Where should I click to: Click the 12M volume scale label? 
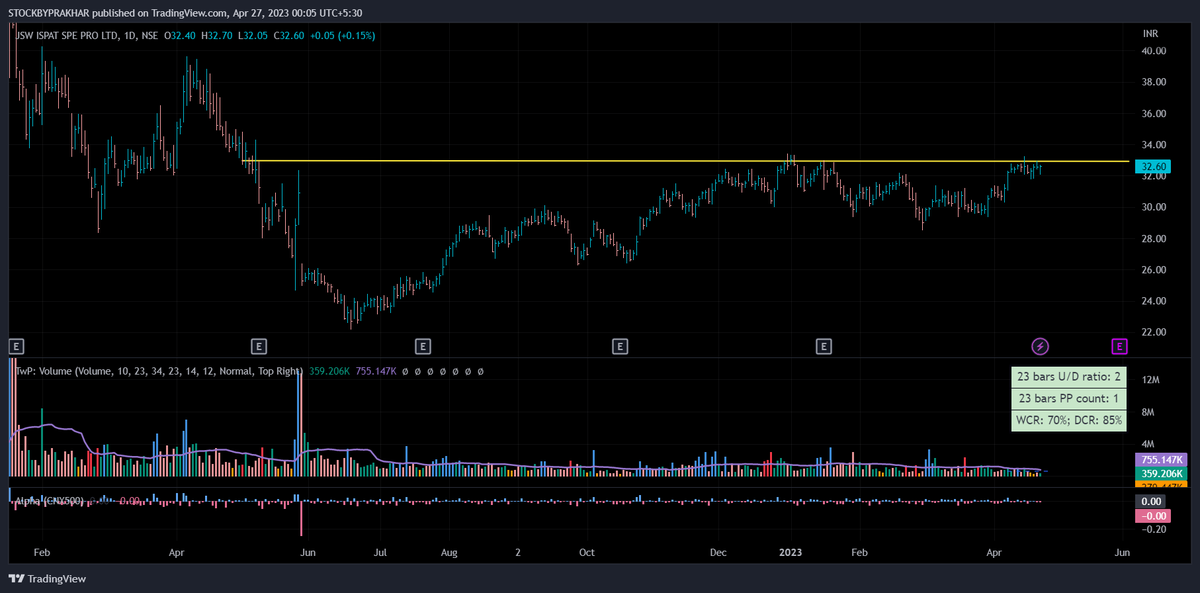1150,380
